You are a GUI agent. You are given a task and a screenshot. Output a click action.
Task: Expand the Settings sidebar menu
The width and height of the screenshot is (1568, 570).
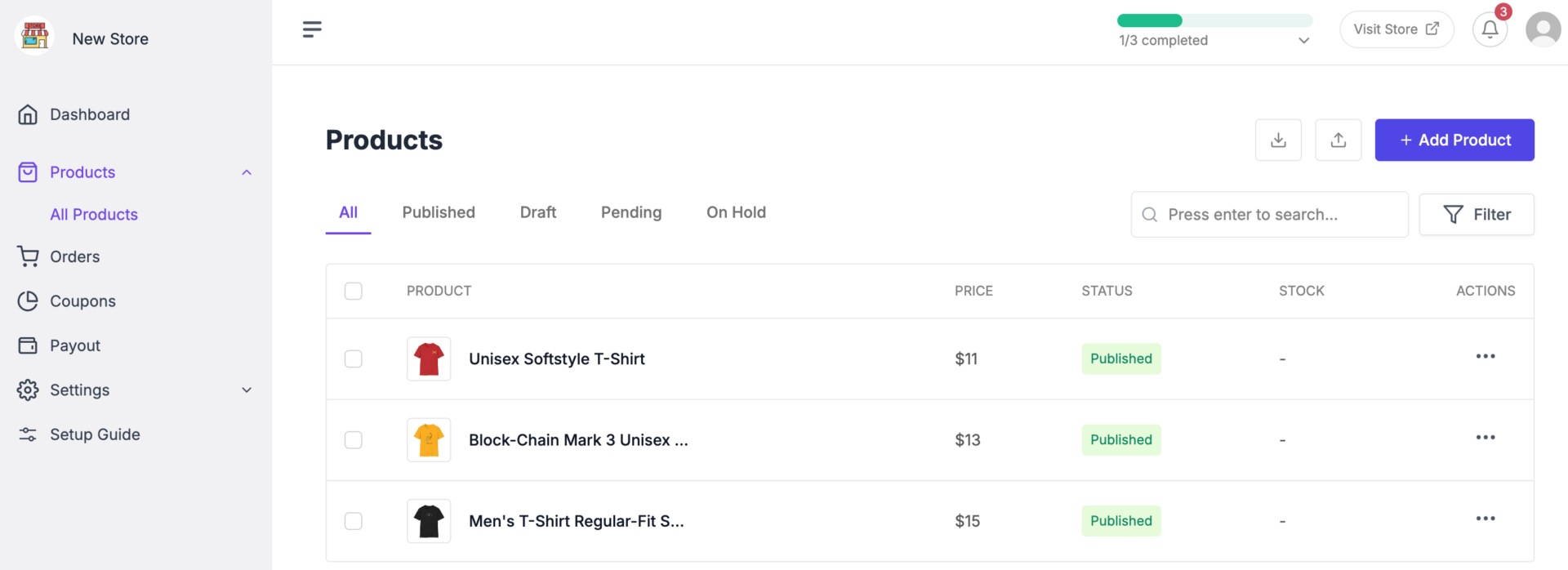[246, 390]
